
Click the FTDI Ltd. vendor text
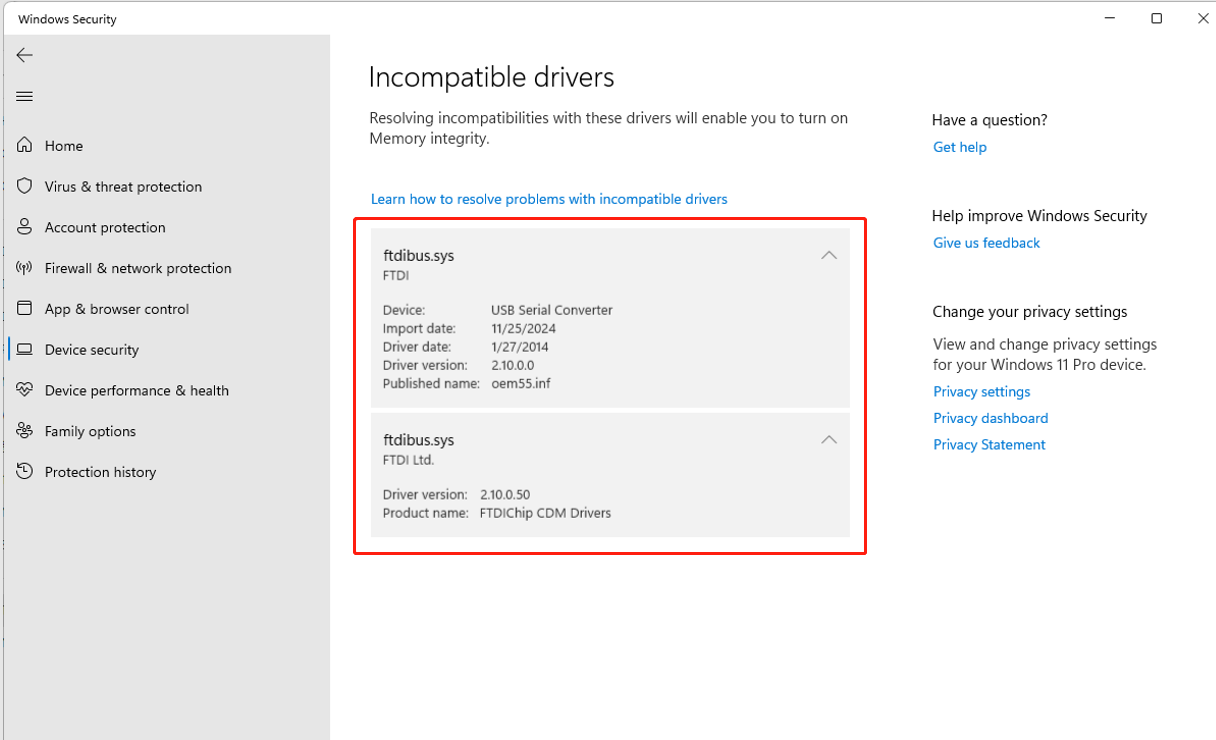tap(408, 460)
